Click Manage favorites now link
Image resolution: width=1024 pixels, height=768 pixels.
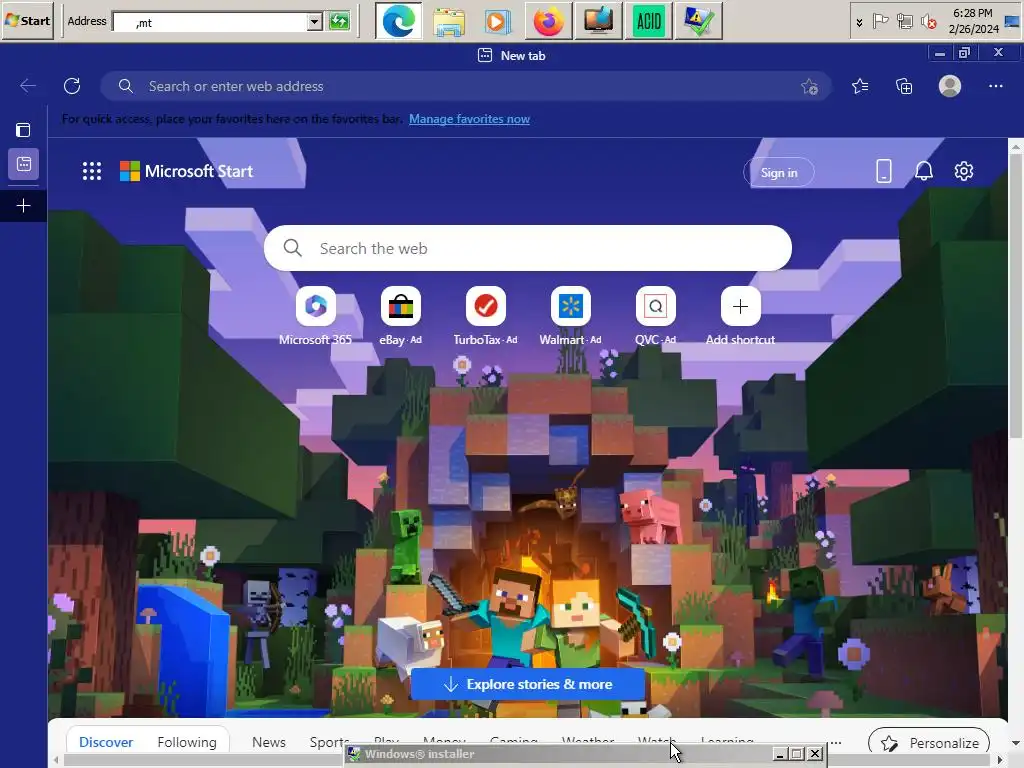[469, 119]
